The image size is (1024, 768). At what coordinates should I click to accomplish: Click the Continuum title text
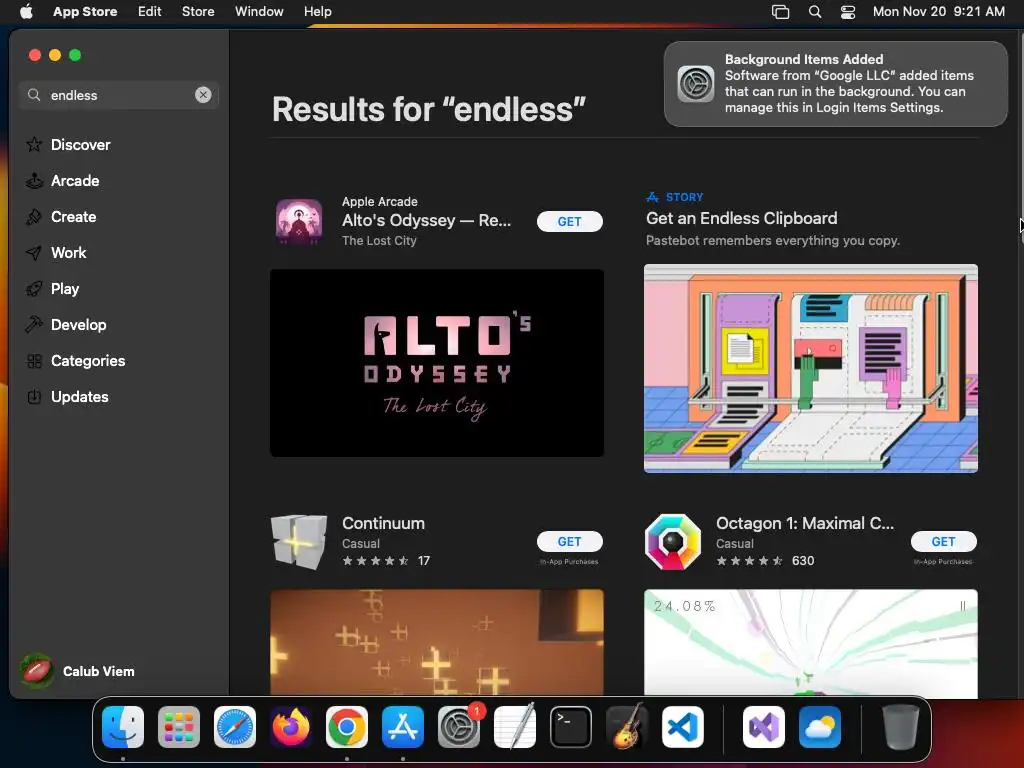(383, 523)
